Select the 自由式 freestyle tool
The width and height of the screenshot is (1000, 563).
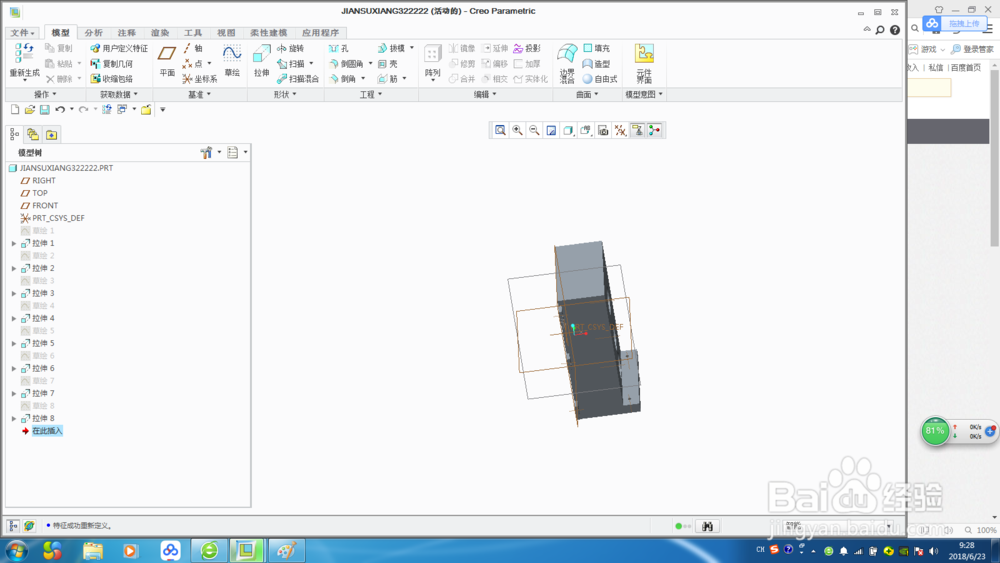click(x=599, y=79)
